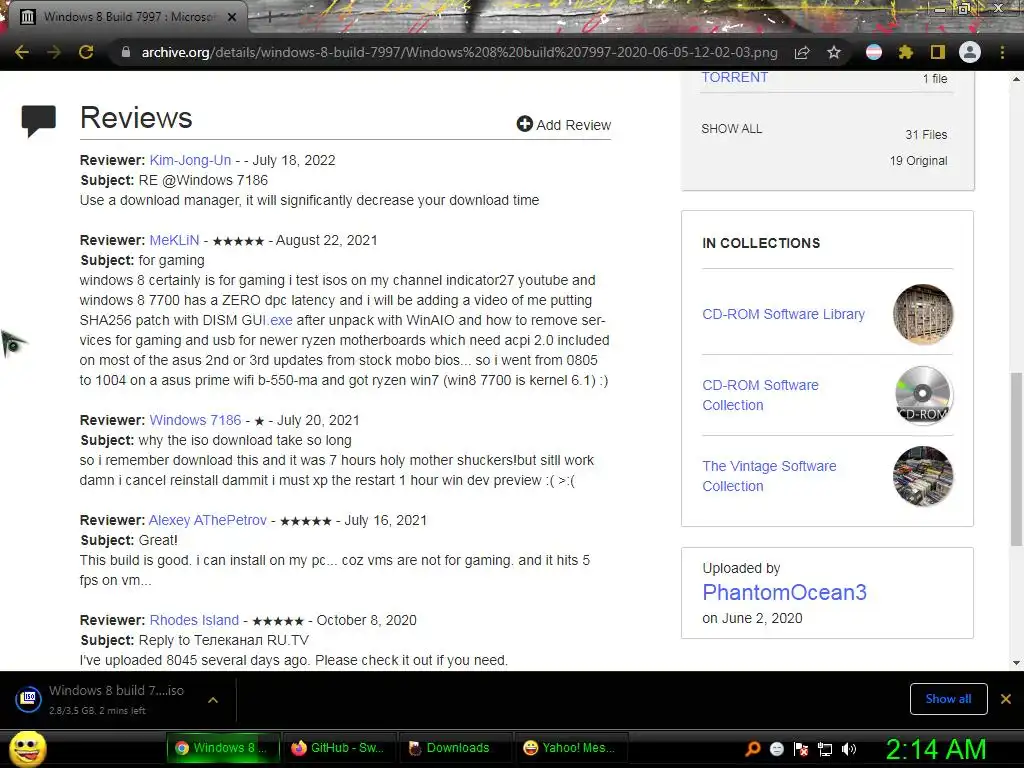Image resolution: width=1024 pixels, height=768 pixels.
Task: Open the volume speaker tray icon
Action: click(849, 749)
